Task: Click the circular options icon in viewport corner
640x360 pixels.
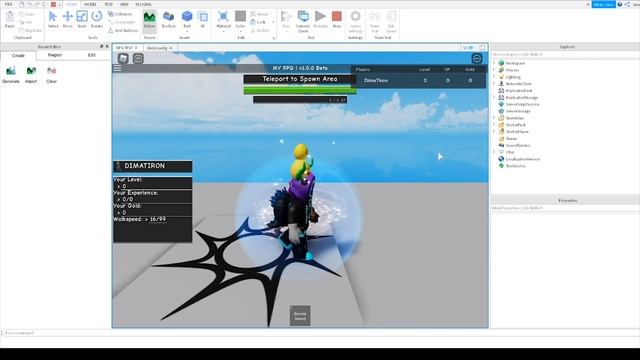Action: click(x=477, y=58)
